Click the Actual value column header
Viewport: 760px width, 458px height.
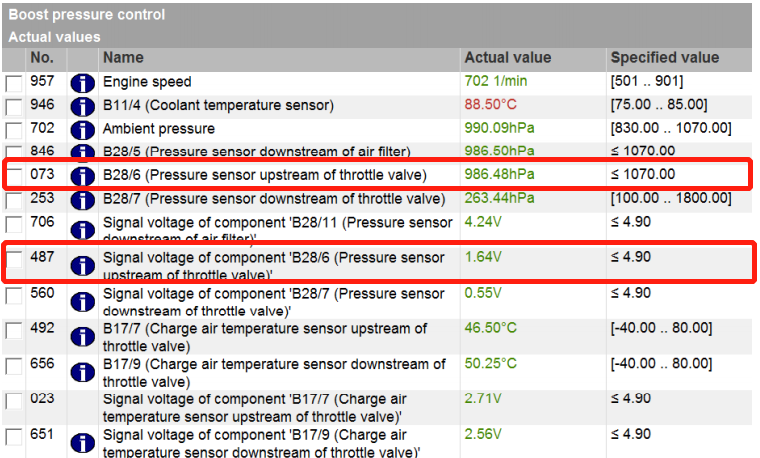[x=507, y=58]
